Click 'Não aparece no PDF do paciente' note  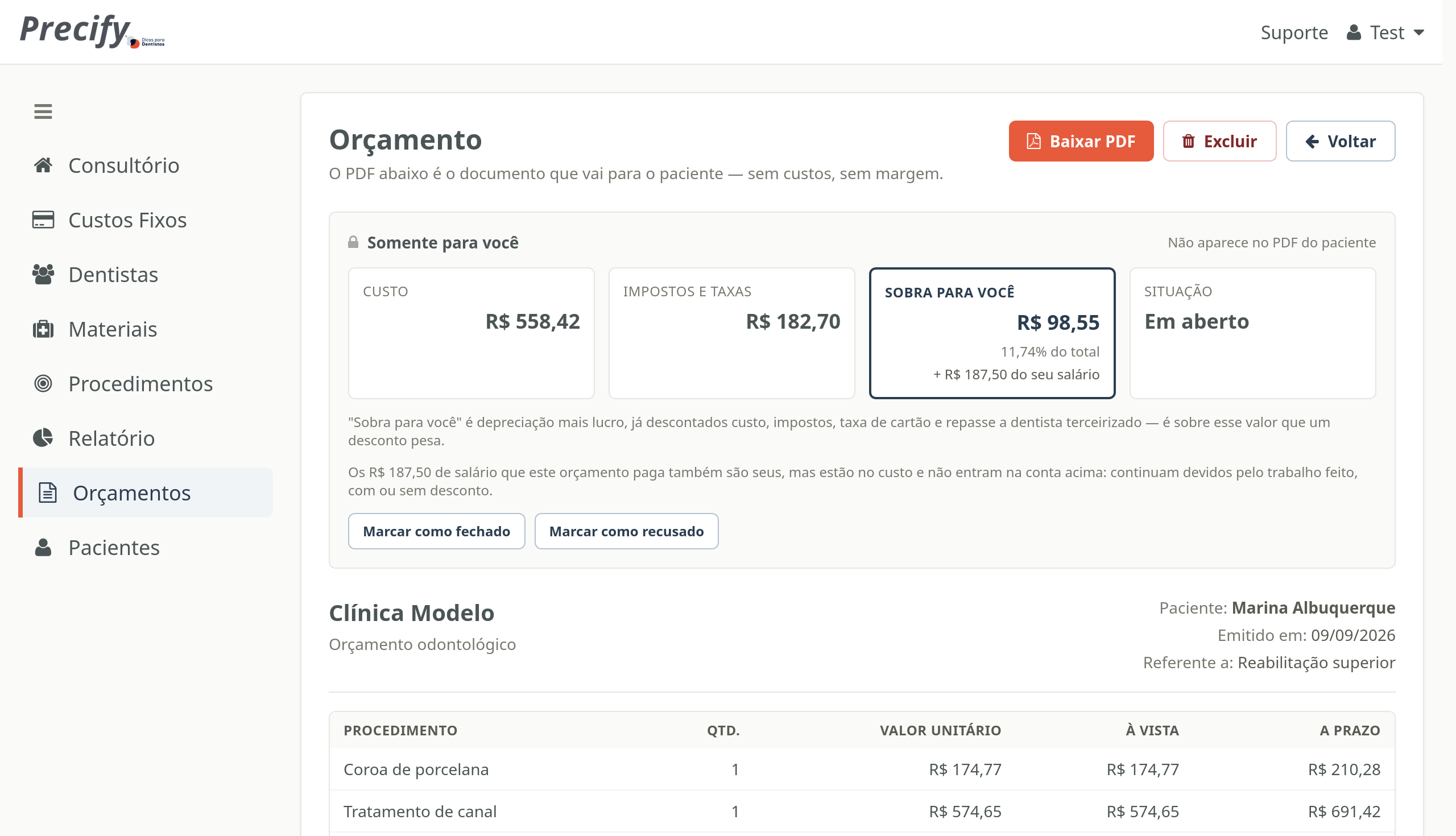point(1272,242)
